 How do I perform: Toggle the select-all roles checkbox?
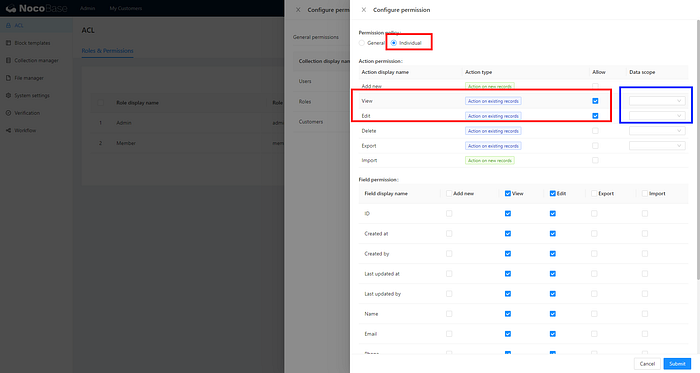tap(100, 103)
